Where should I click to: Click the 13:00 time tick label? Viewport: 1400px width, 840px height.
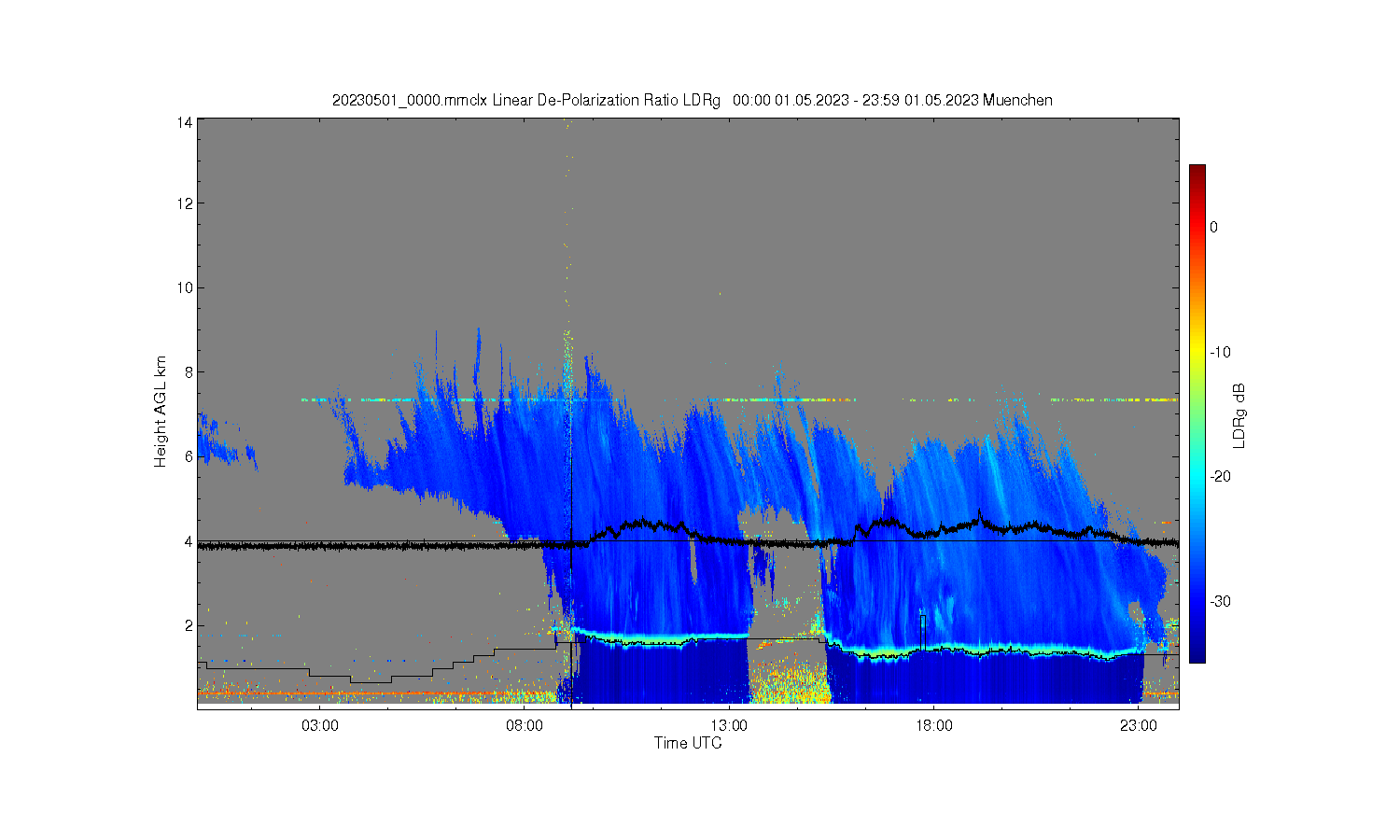point(729,725)
